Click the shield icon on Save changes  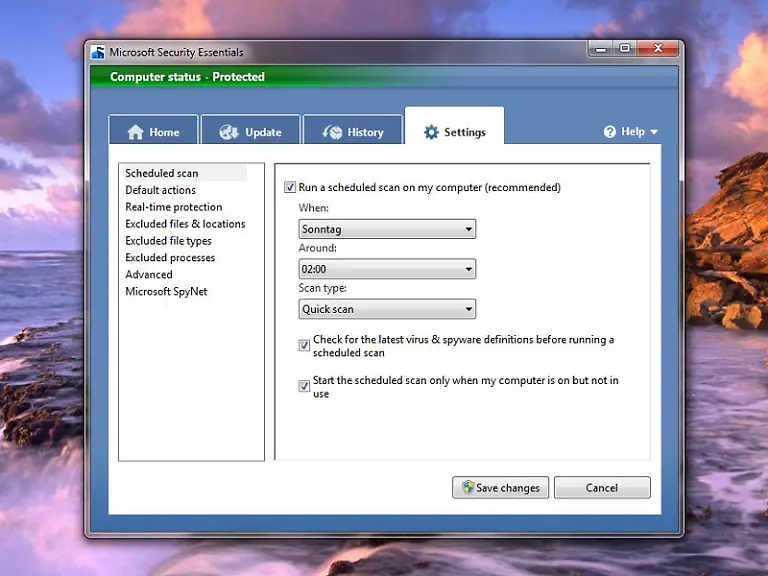[466, 488]
